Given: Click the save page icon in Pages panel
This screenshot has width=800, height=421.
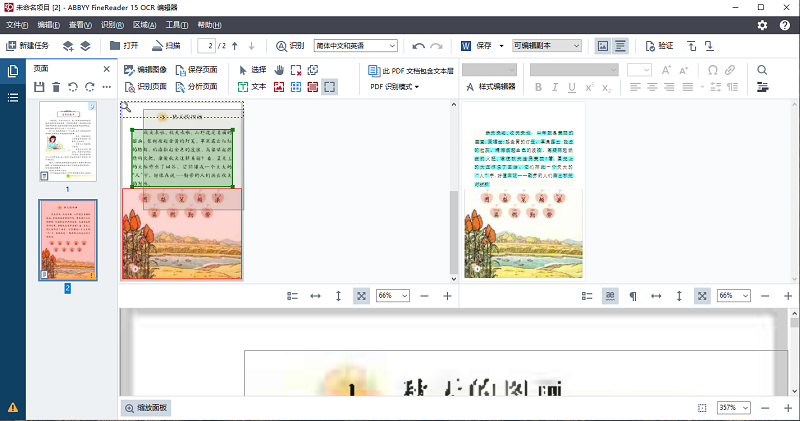Looking at the screenshot, I should [39, 87].
